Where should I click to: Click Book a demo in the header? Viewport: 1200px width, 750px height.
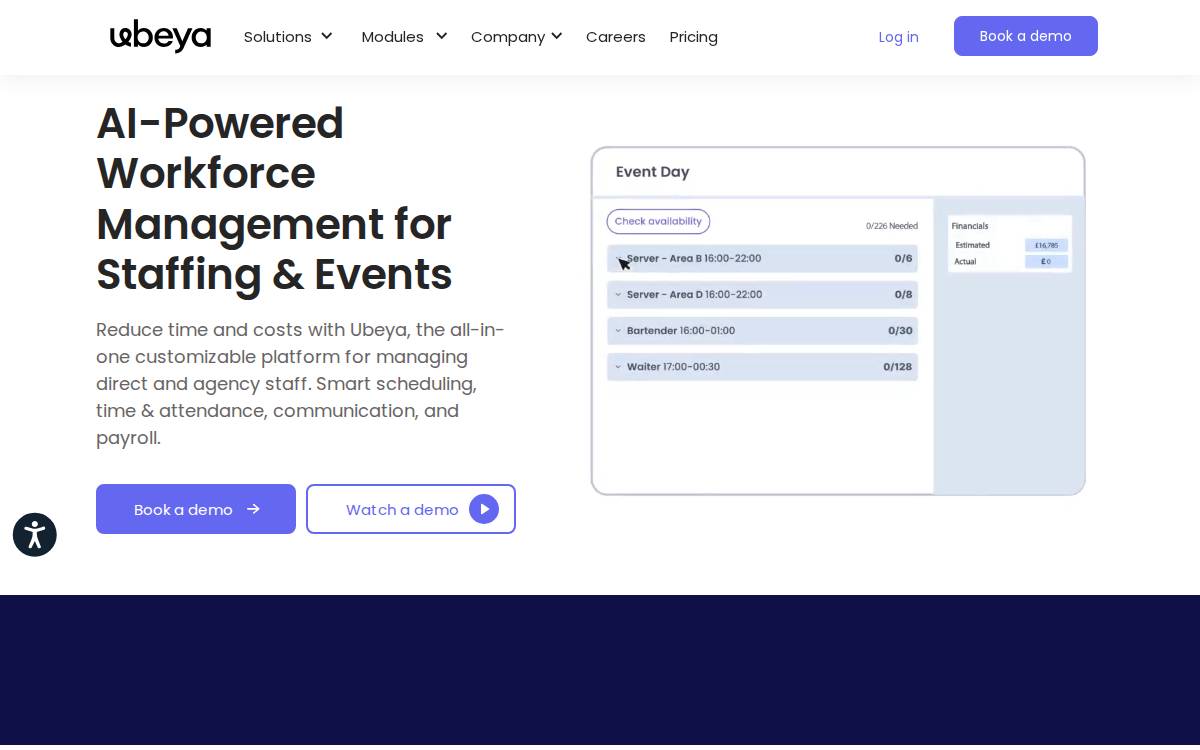(1026, 36)
